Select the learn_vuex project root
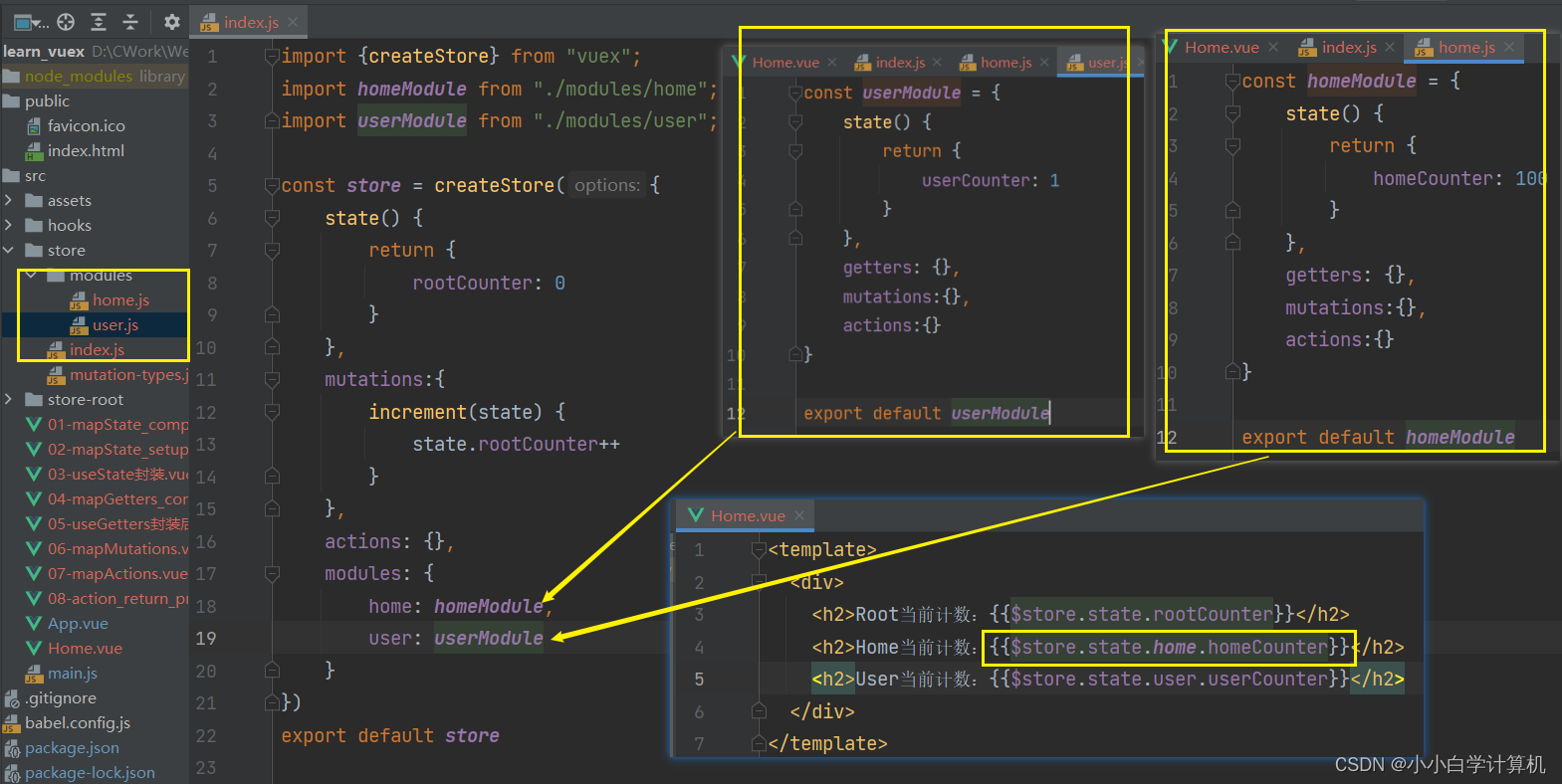Viewport: 1562px width, 784px height. (x=44, y=51)
